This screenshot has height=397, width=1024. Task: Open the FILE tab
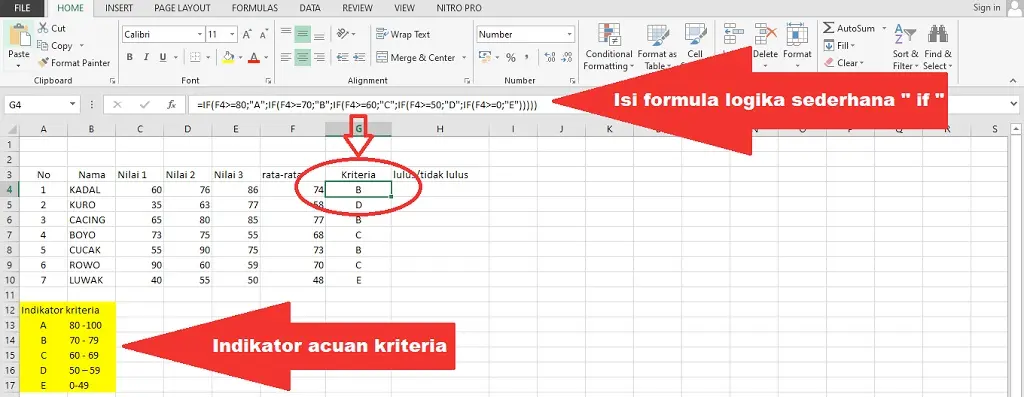tap(22, 8)
